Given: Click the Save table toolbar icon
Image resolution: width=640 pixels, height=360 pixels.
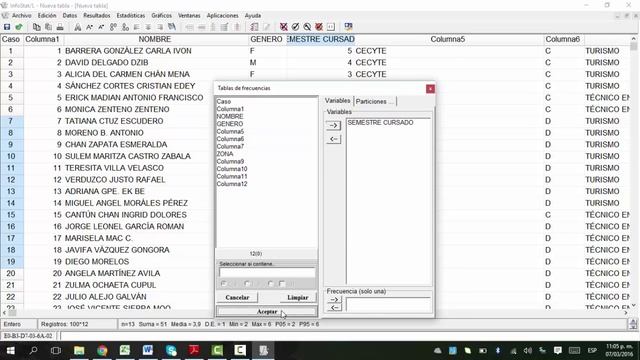Looking at the screenshot, I should pyautogui.click(x=7, y=27).
